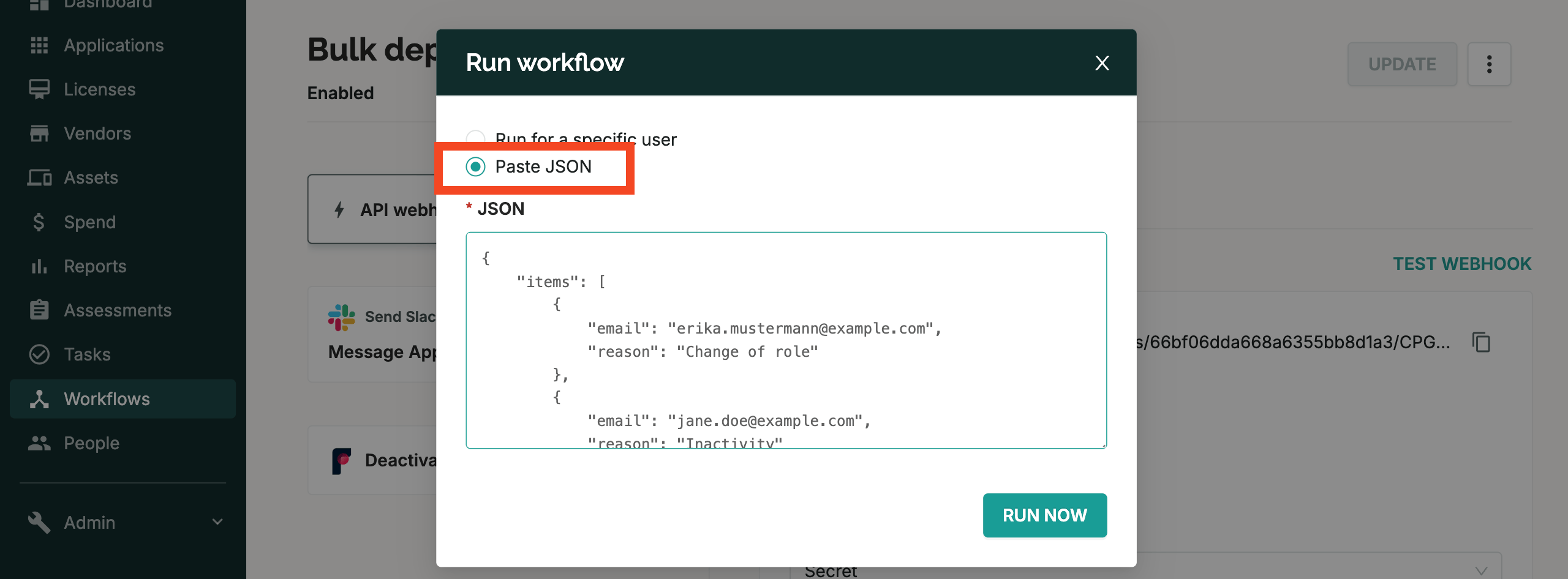
Task: Open the Send Slack Message step card
Action: tap(372, 335)
